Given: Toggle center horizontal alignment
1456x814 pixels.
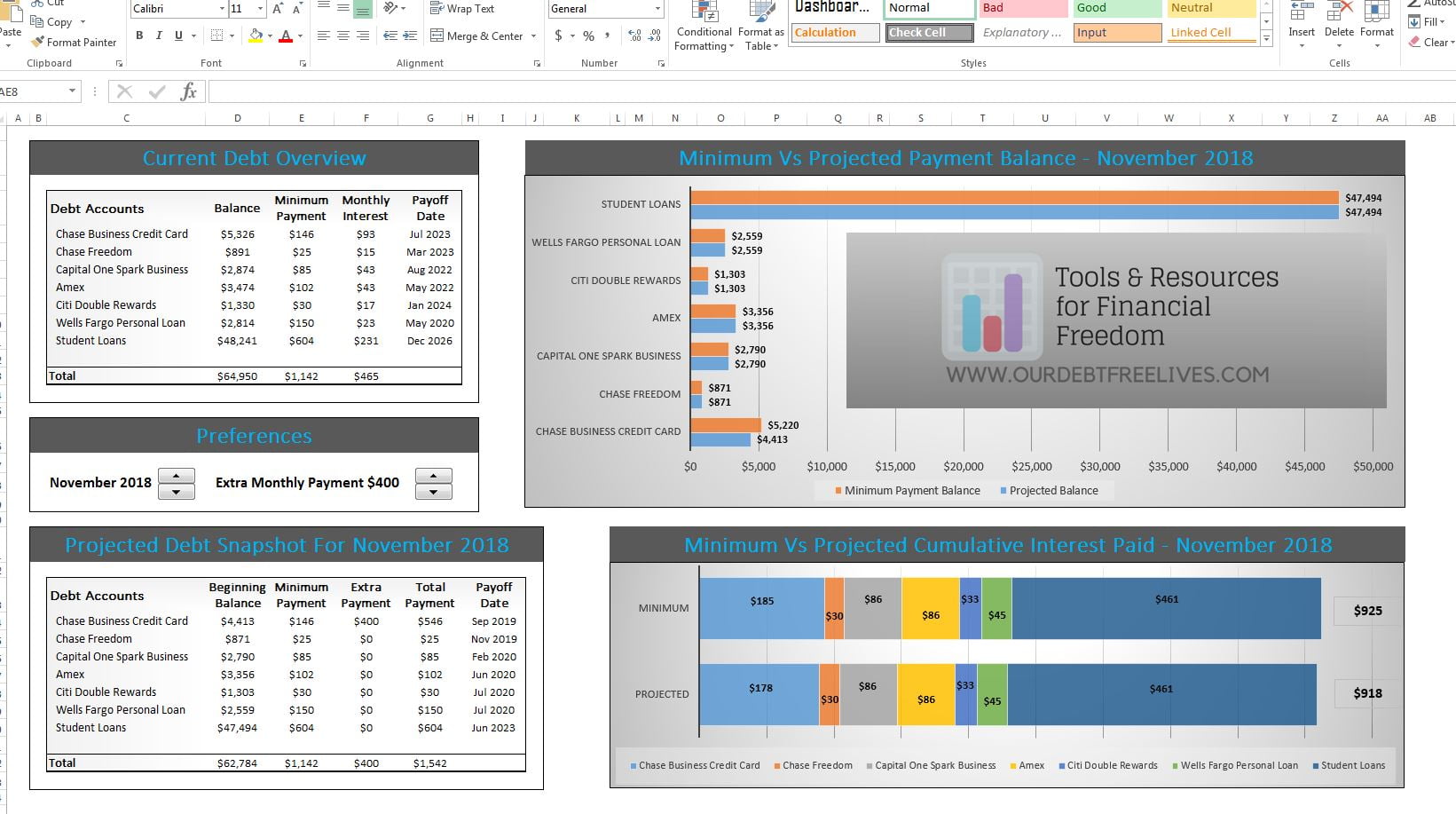Looking at the screenshot, I should pos(342,36).
